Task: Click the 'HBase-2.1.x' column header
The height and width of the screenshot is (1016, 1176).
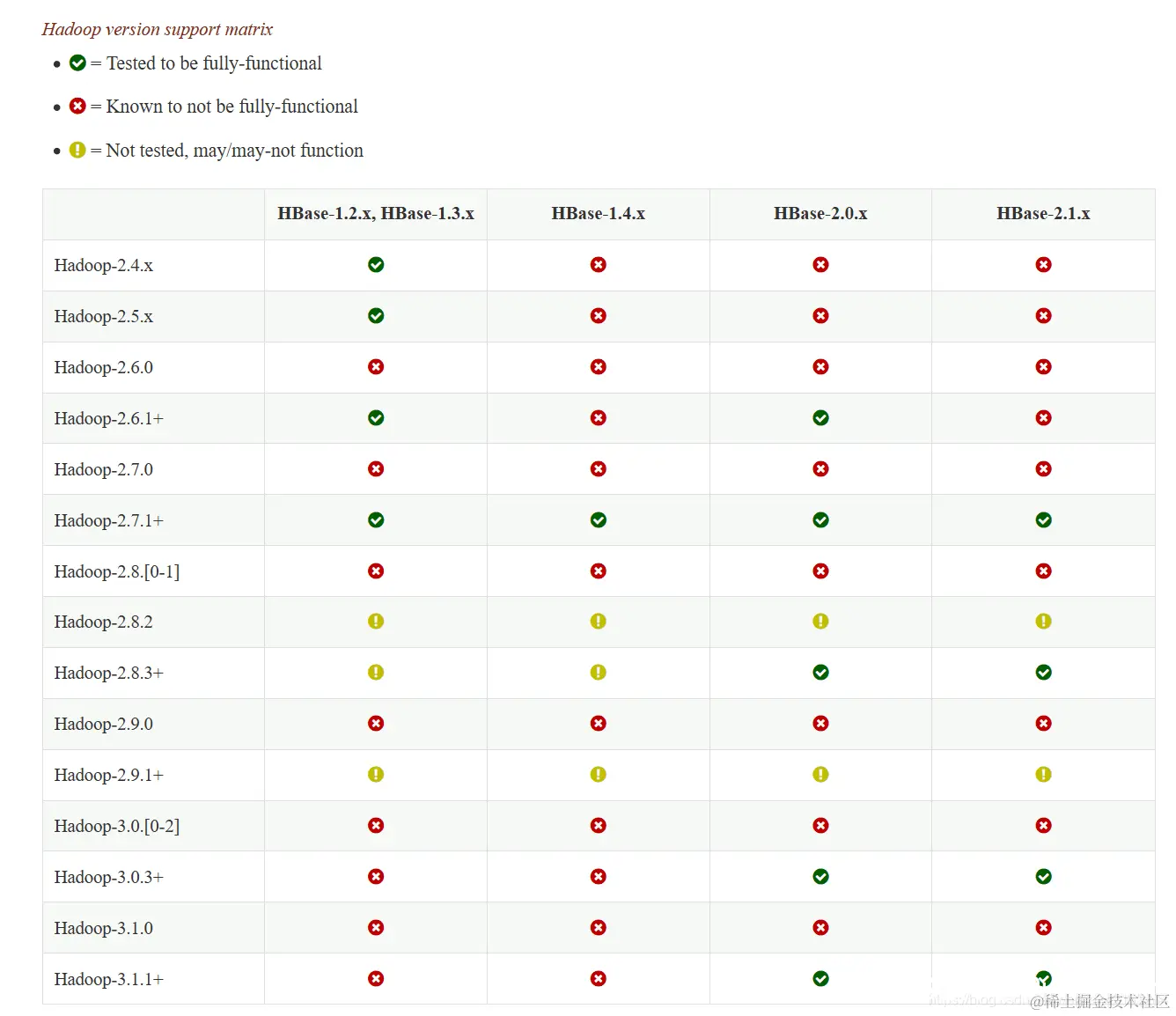Action: pos(1044,213)
